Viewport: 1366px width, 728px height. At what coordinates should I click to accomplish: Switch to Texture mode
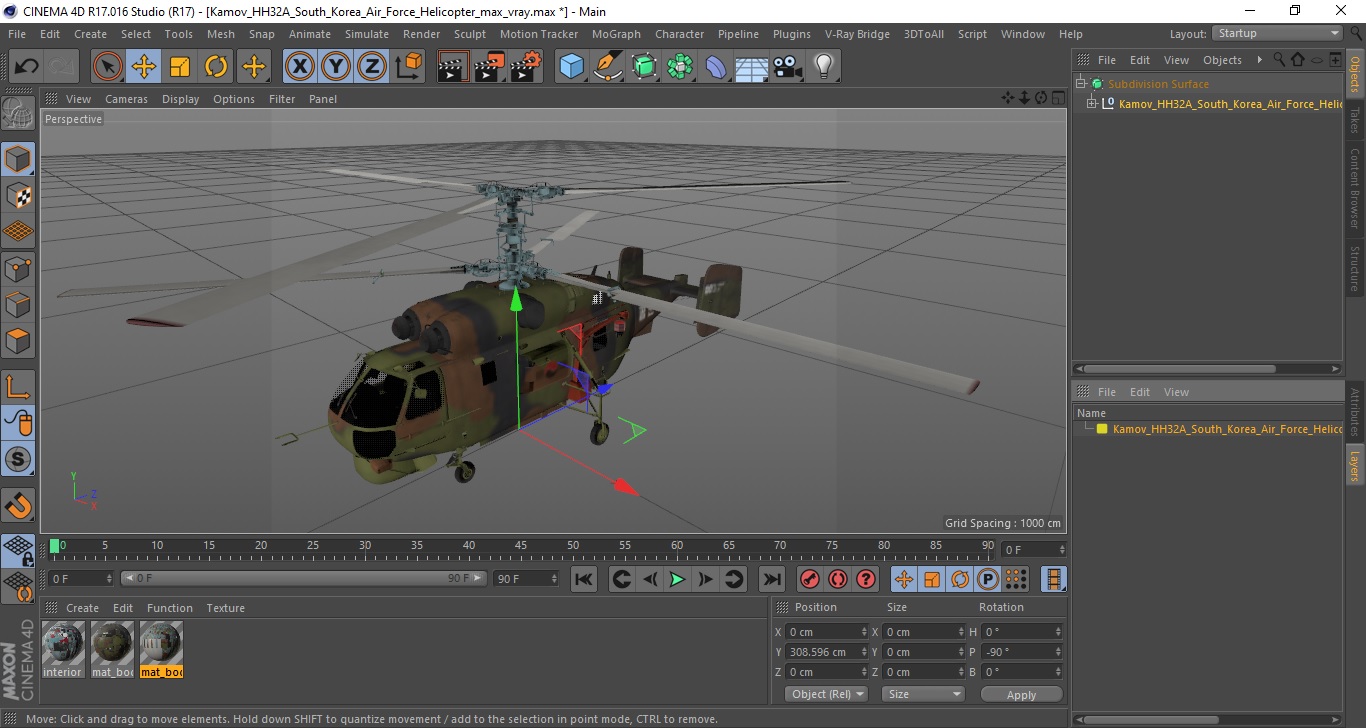tap(18, 195)
